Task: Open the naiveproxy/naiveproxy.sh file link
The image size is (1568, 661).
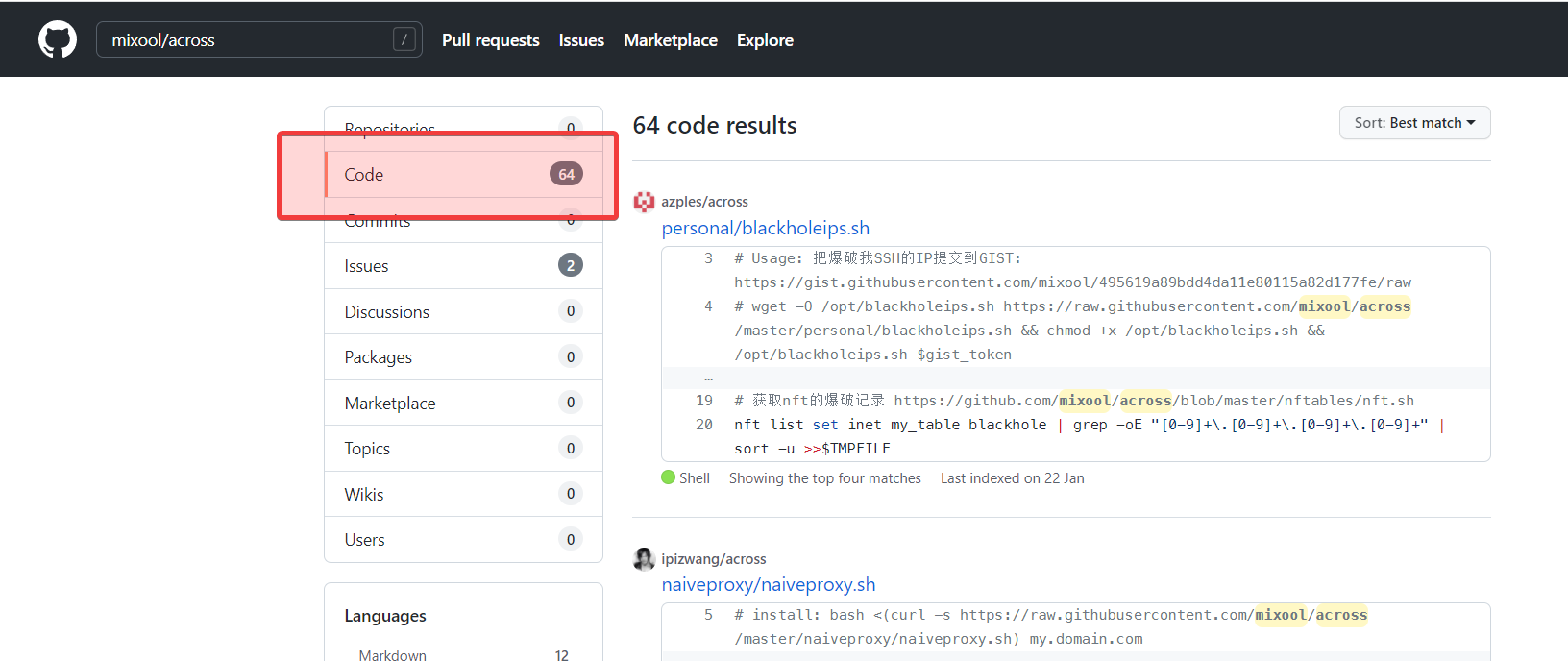Action: 769,584
